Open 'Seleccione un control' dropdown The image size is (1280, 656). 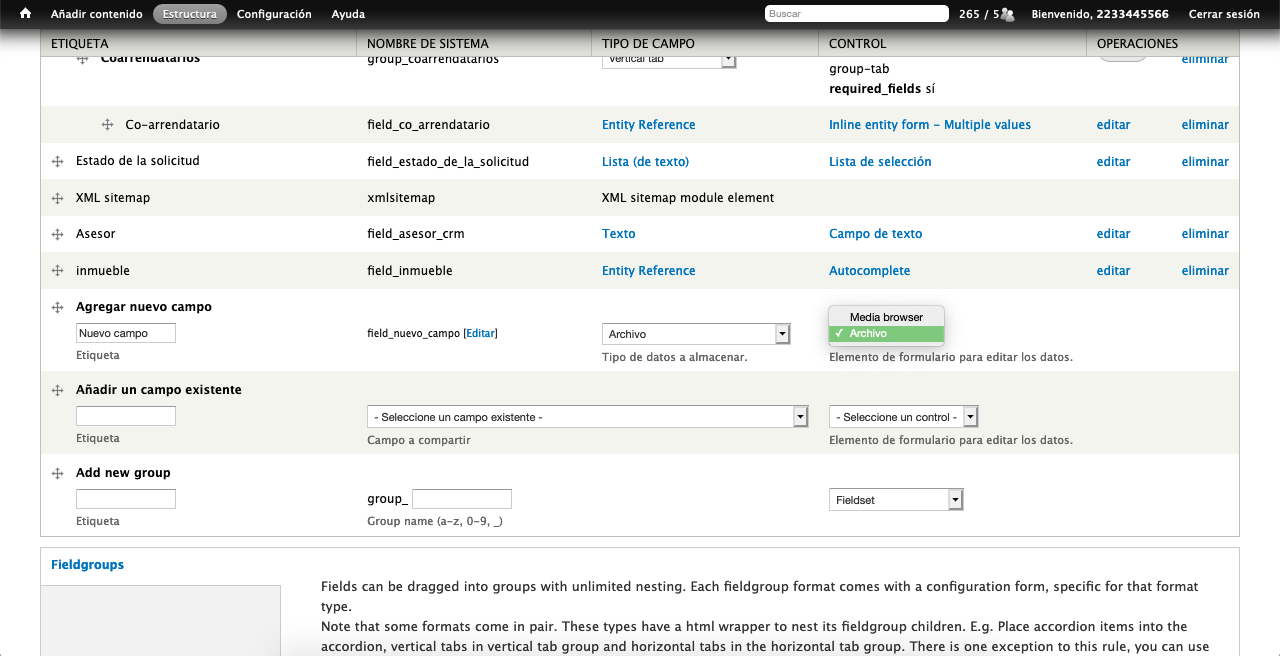coord(902,417)
